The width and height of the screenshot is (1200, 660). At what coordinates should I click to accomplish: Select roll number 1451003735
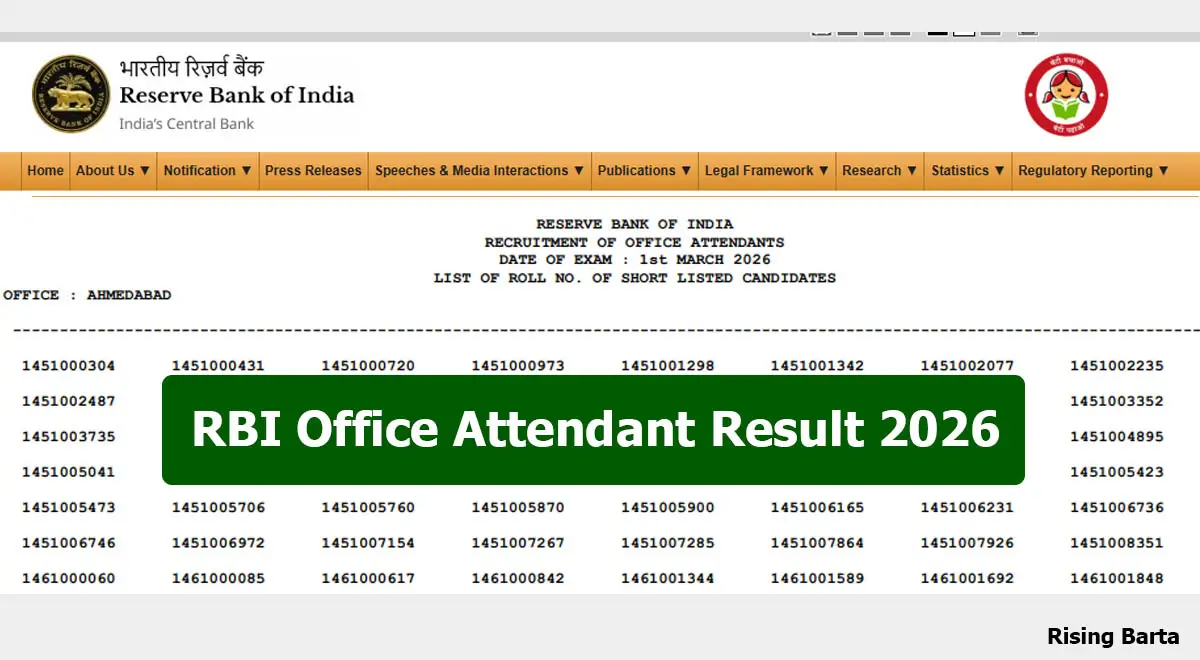(68, 437)
